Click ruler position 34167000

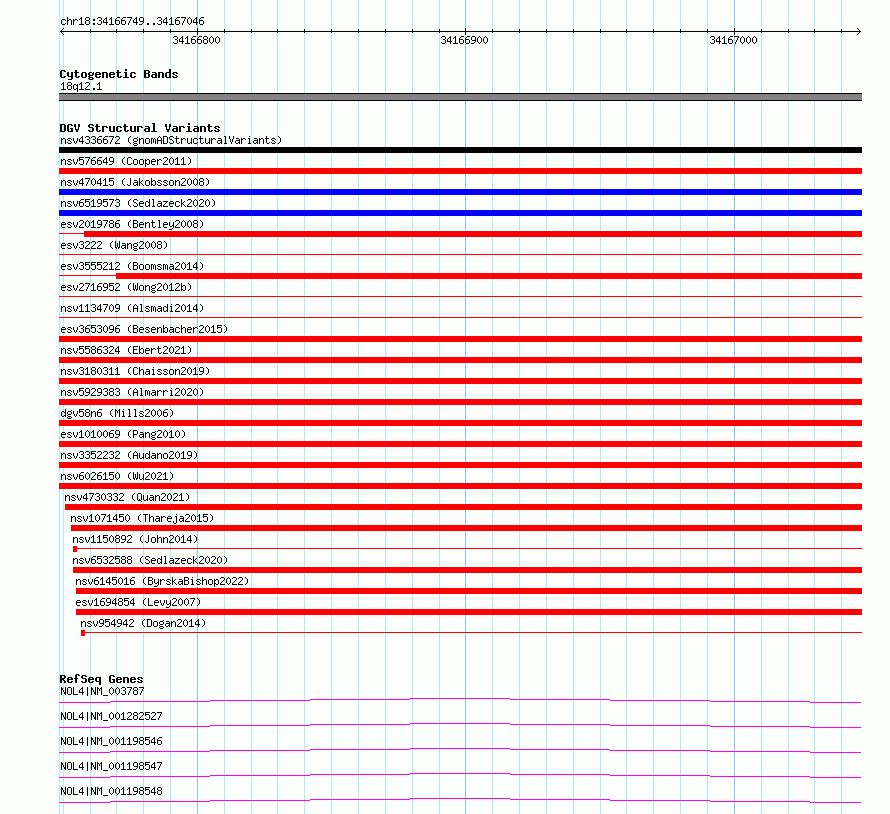click(x=733, y=40)
